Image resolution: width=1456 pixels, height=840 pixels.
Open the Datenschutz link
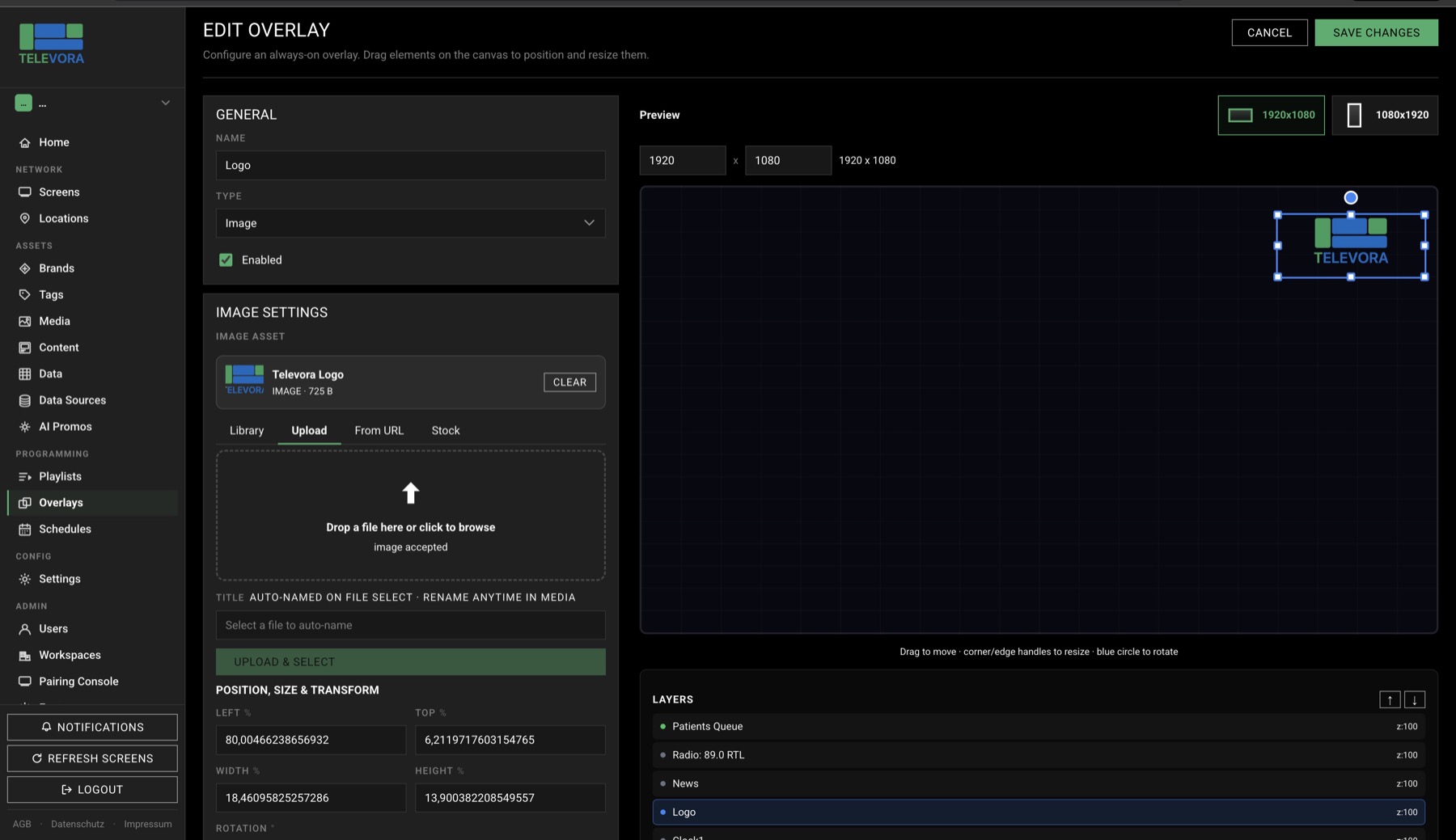tap(78, 825)
